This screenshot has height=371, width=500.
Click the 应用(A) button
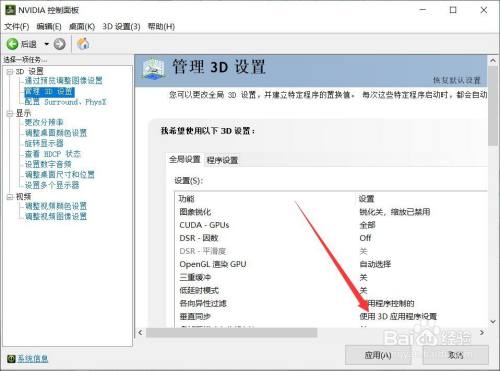378,355
